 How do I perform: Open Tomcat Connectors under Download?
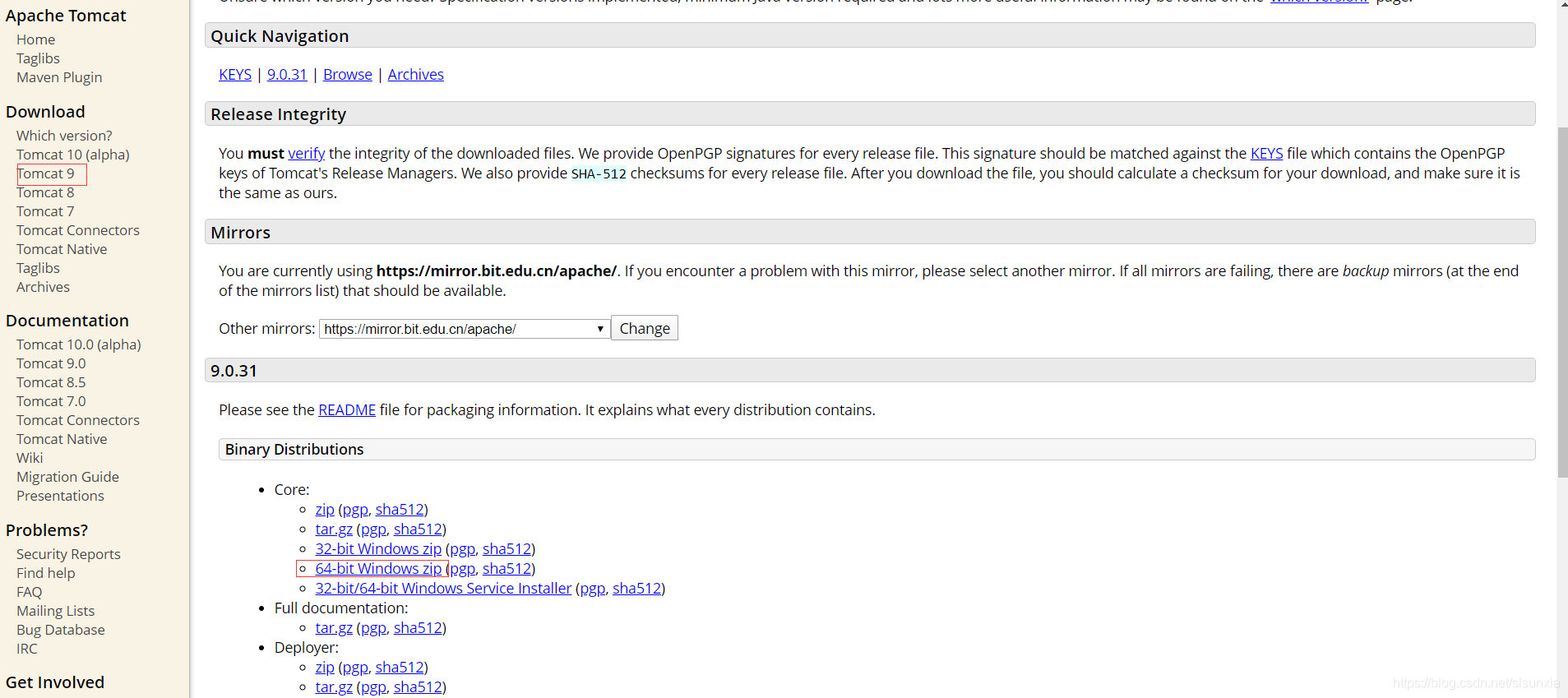[78, 230]
